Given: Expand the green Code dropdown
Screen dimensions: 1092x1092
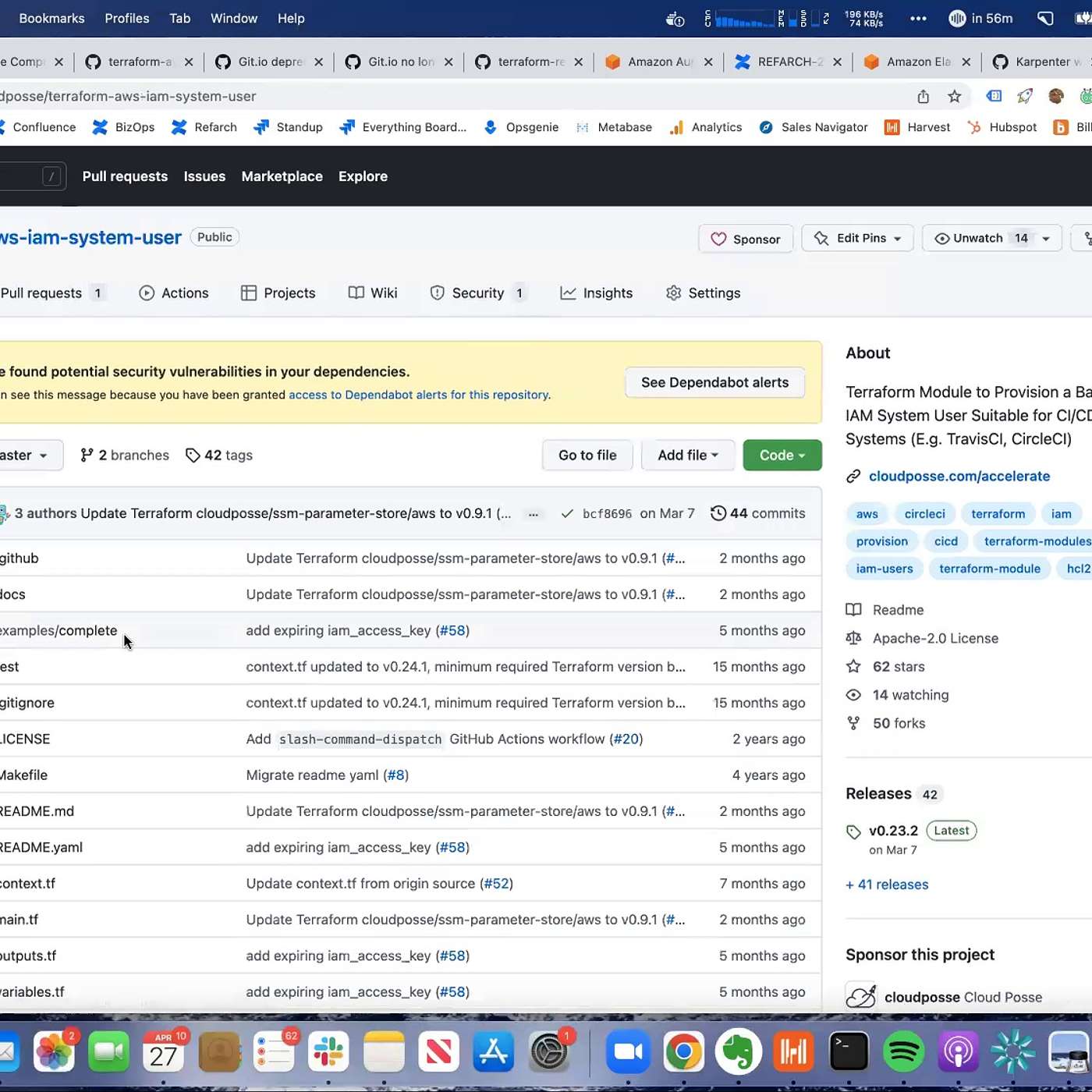Looking at the screenshot, I should tap(782, 456).
